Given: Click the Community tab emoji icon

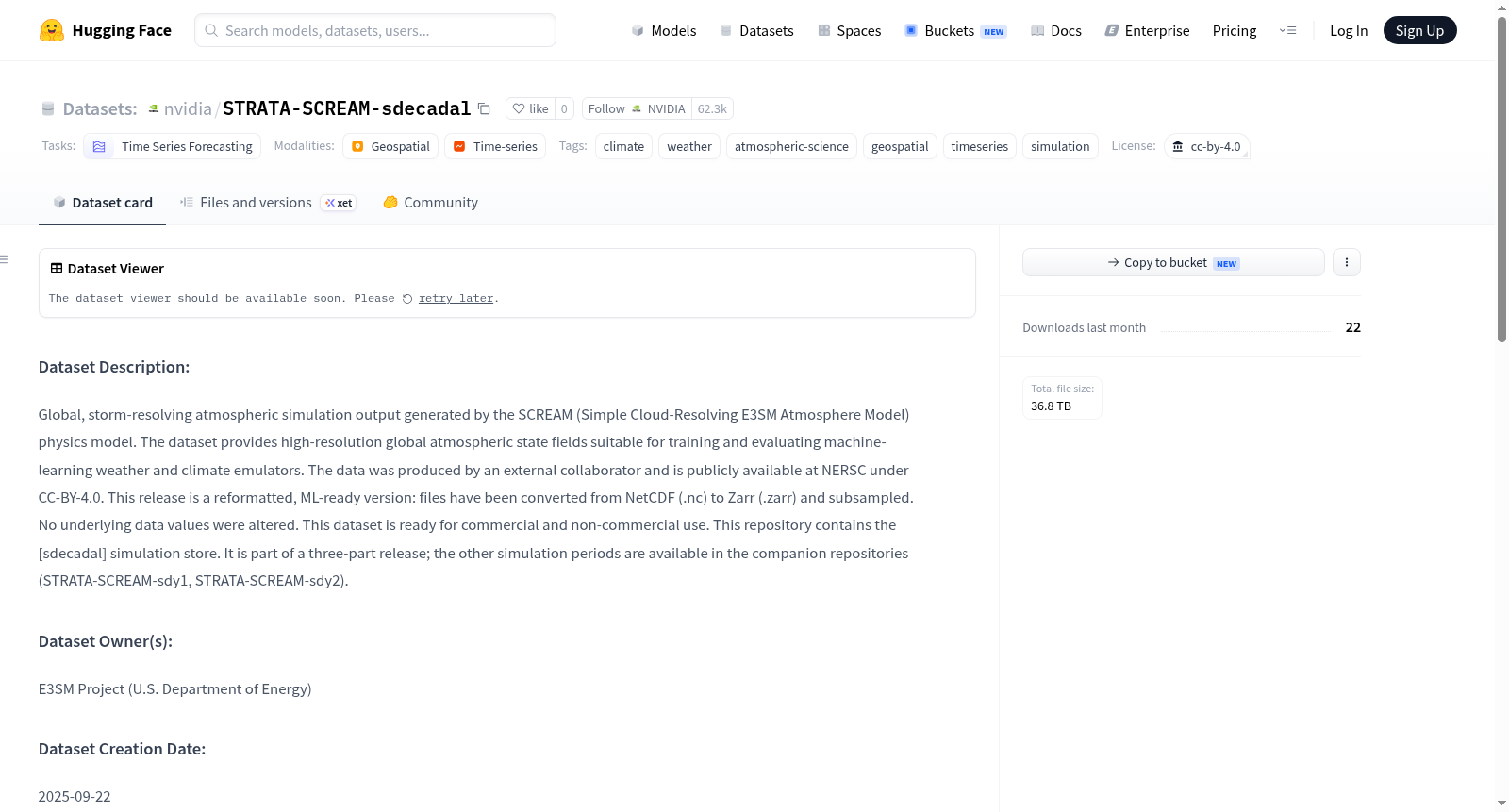Looking at the screenshot, I should [390, 202].
